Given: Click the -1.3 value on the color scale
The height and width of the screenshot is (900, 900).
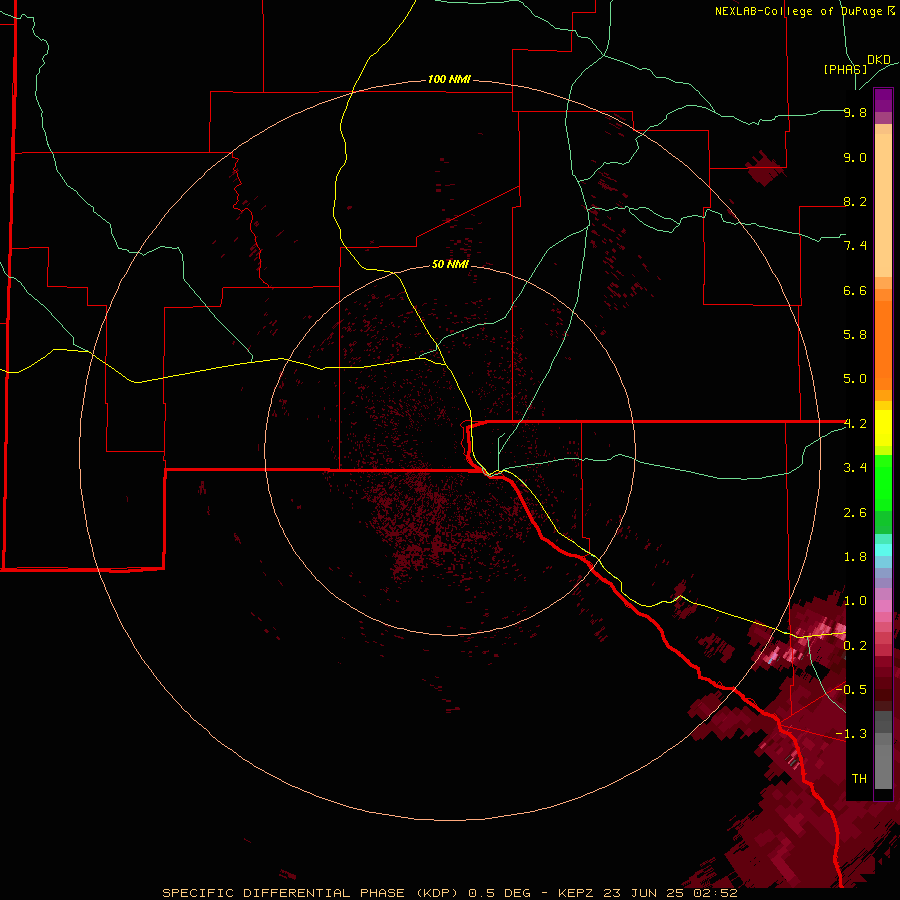Looking at the screenshot, I should (851, 734).
